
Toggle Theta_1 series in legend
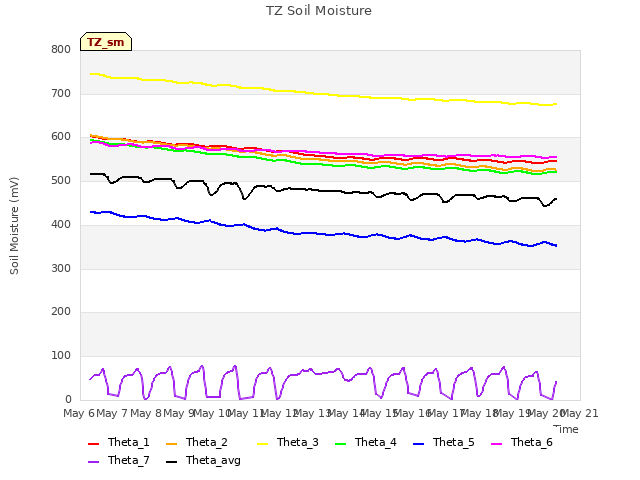click(x=119, y=442)
